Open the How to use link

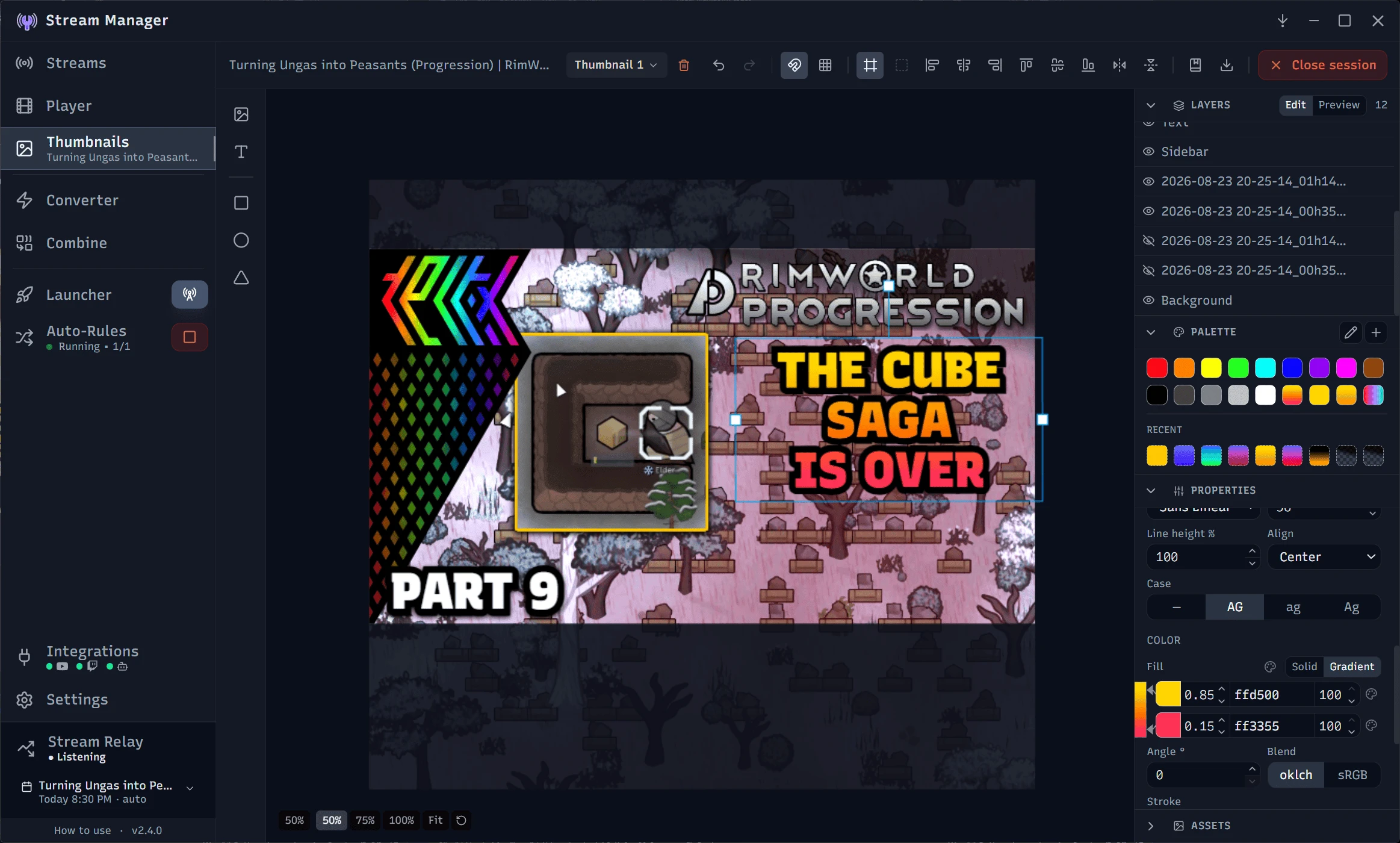82,830
